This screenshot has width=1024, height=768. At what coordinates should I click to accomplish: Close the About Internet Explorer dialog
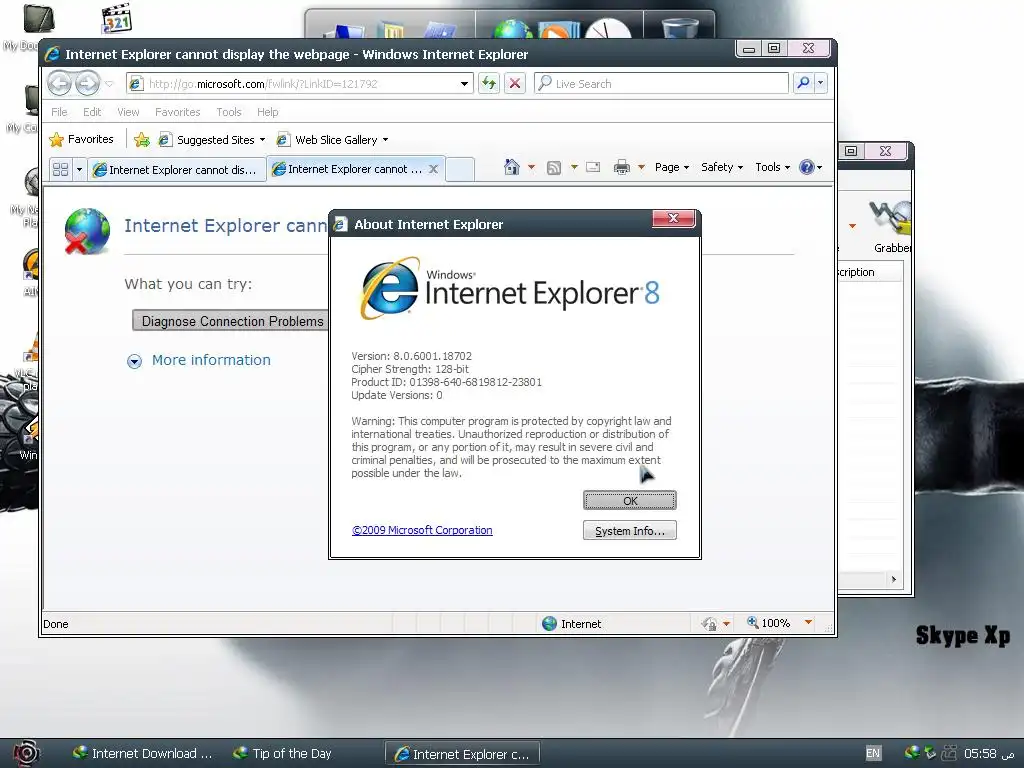click(673, 218)
